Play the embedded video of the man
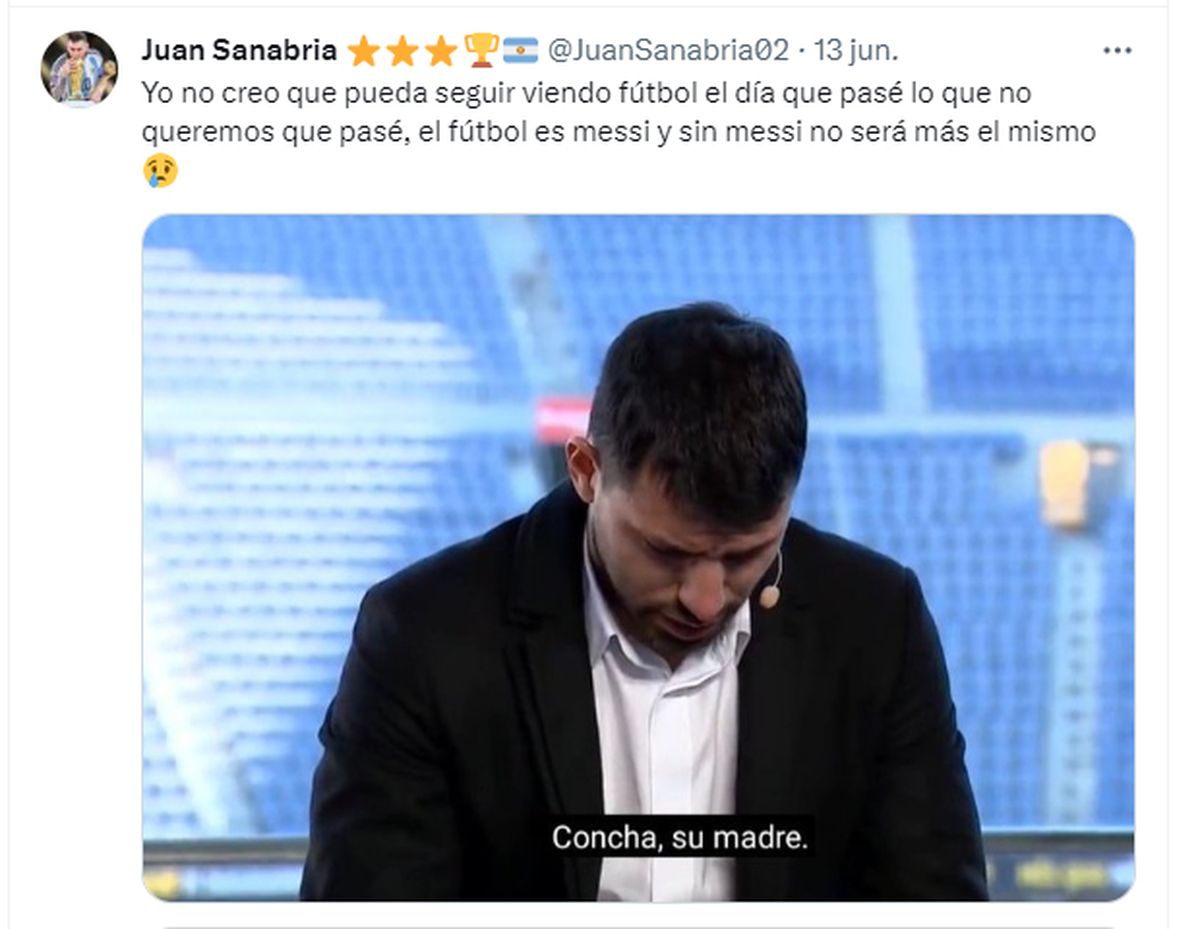 [x=638, y=557]
